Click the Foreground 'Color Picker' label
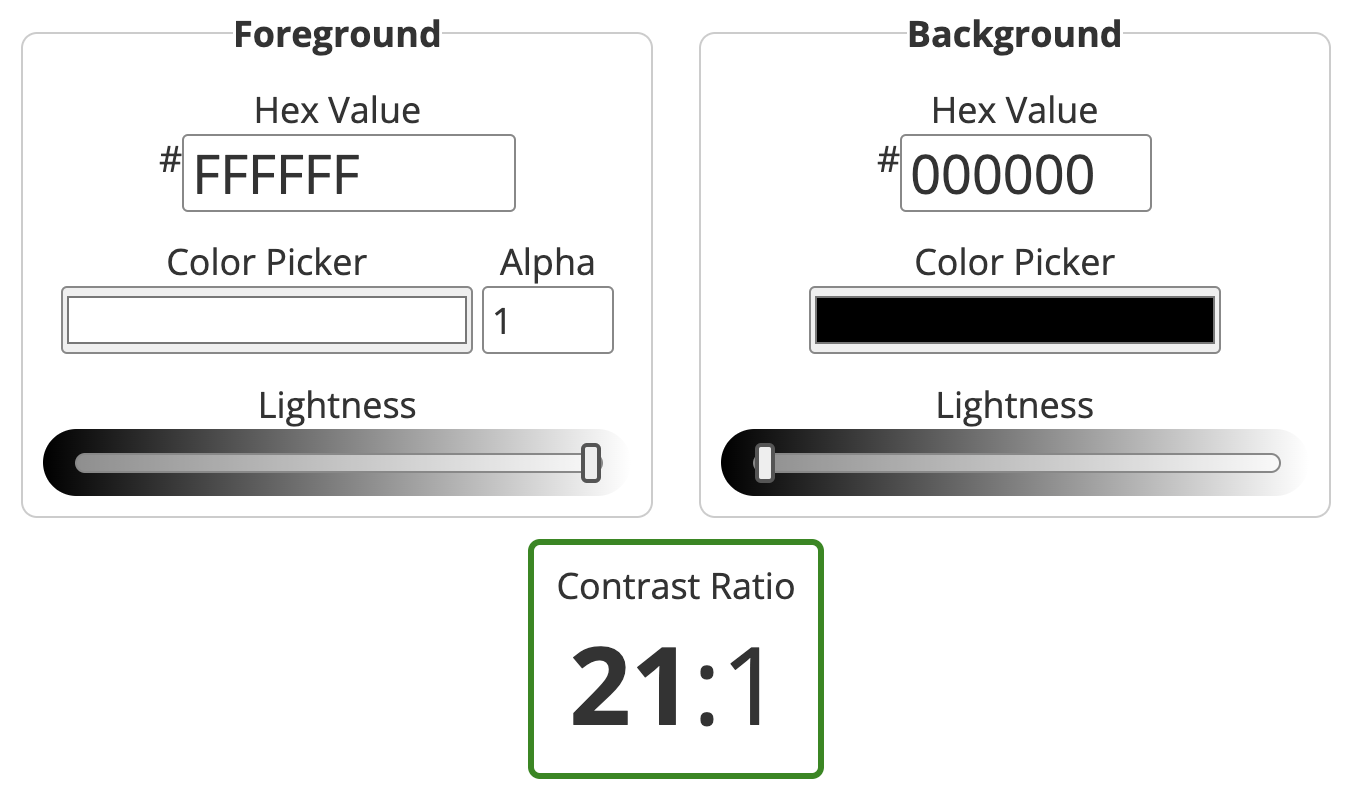 pos(266,262)
